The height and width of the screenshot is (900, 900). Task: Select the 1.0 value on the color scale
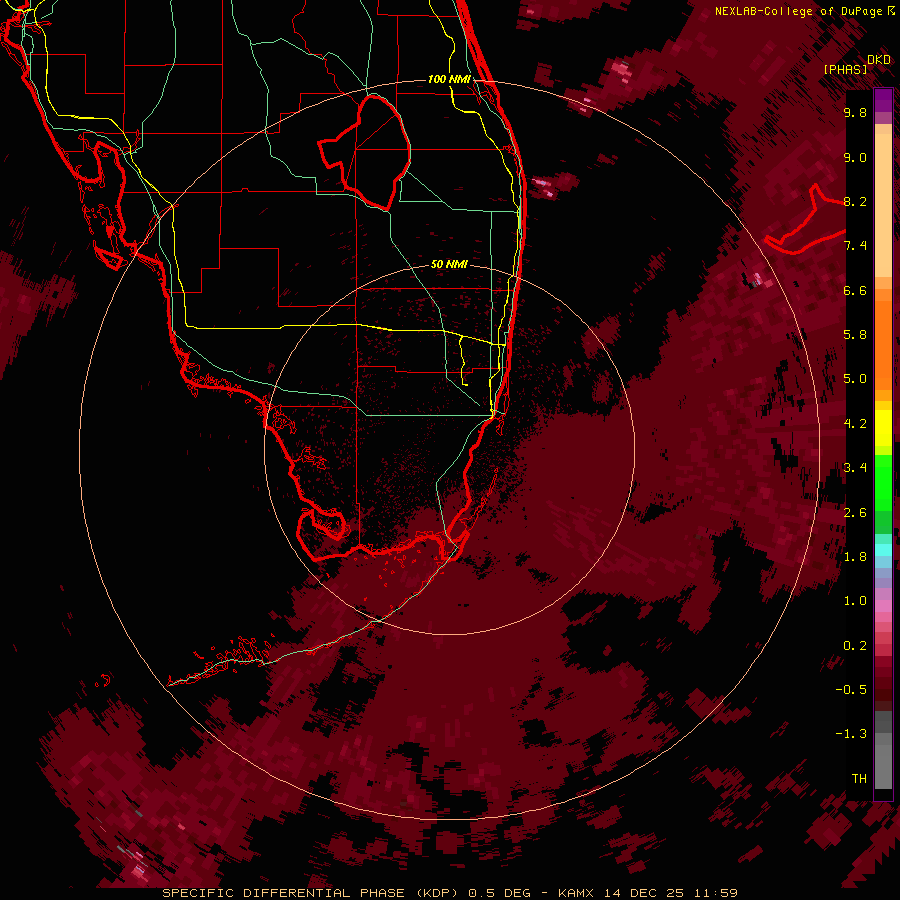(855, 601)
